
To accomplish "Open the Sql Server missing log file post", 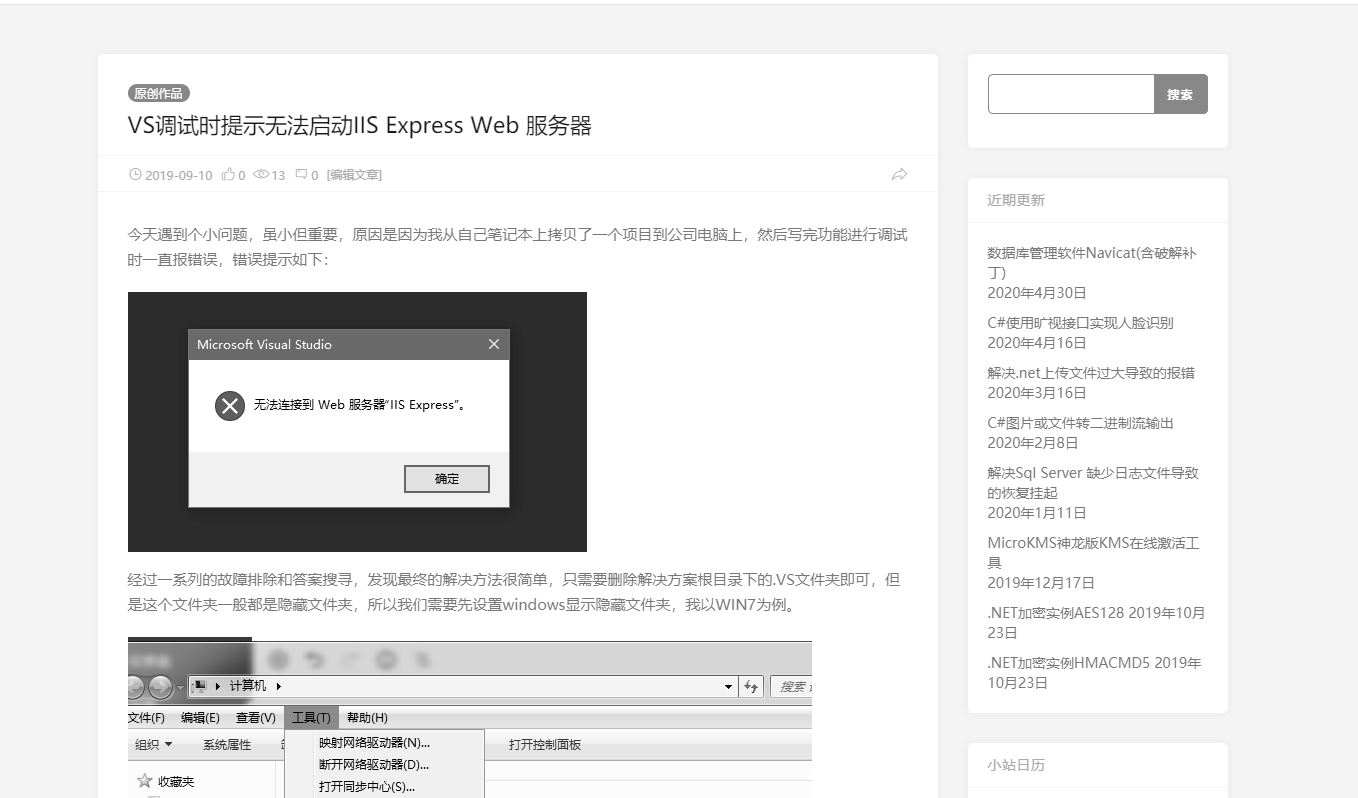I will pyautogui.click(x=1092, y=482).
